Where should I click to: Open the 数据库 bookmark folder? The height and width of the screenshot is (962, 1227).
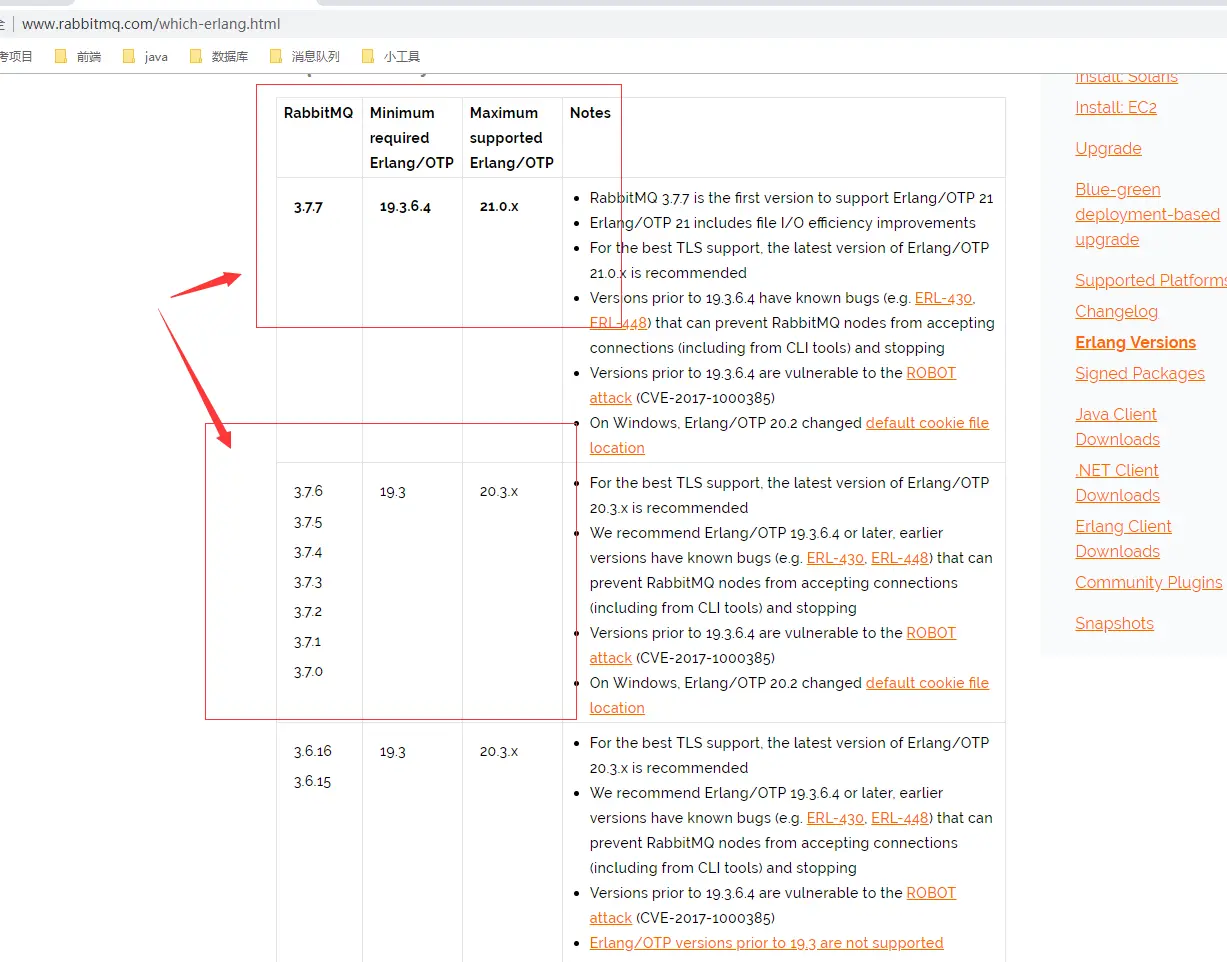coord(218,57)
